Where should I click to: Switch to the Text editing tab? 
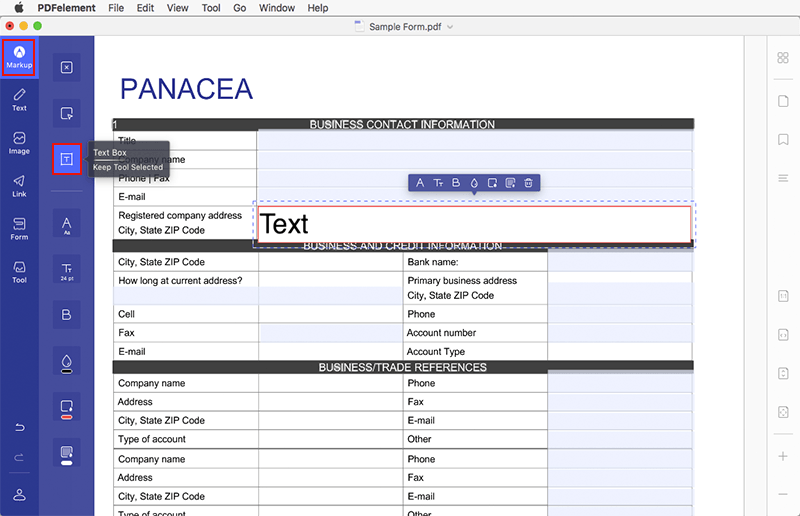click(x=19, y=100)
